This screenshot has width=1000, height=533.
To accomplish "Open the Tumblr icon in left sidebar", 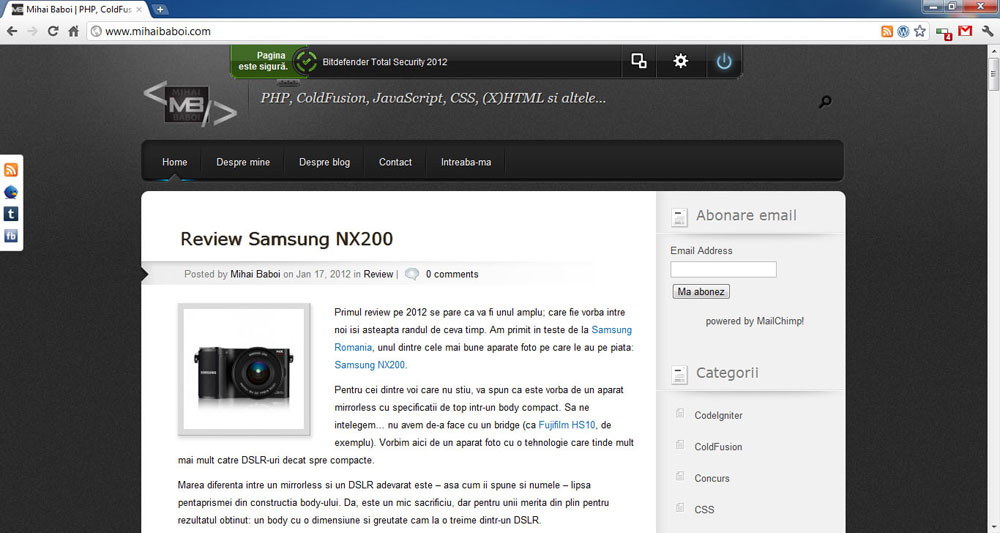I will [x=11, y=214].
